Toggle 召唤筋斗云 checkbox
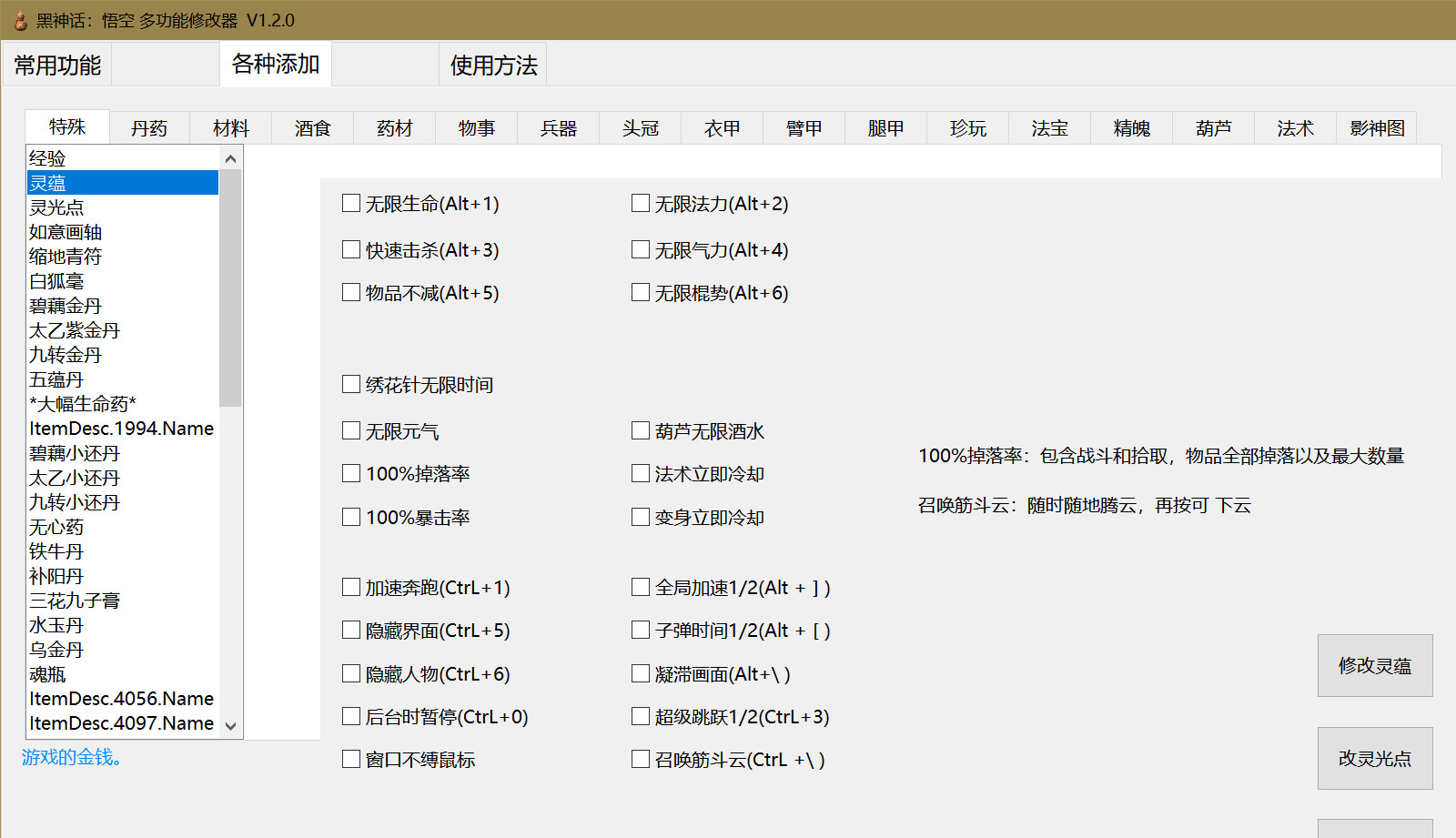The image size is (1456, 838). coord(641,759)
